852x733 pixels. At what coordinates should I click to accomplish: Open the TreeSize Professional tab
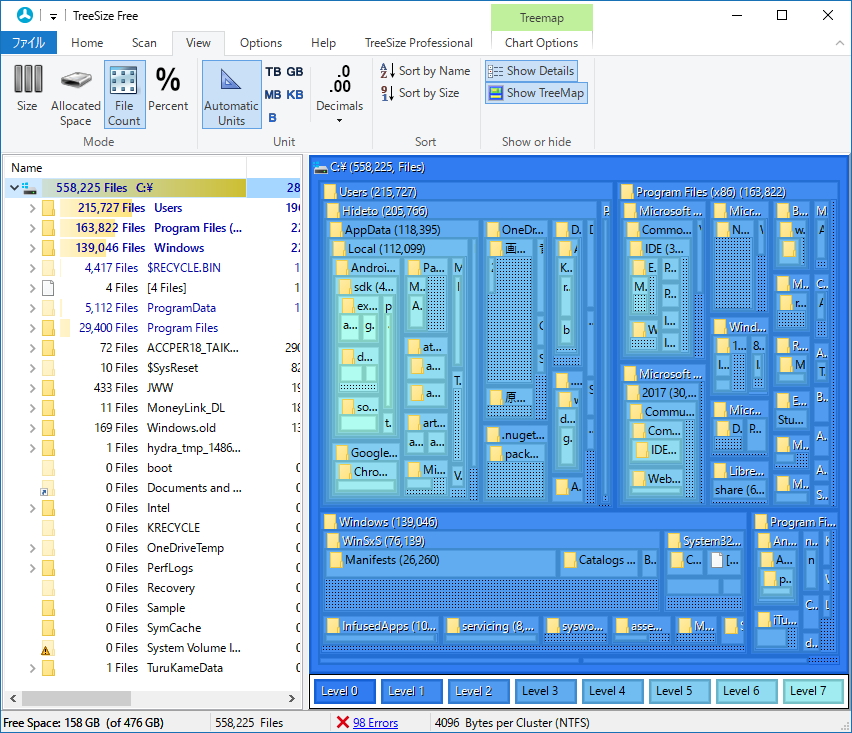pyautogui.click(x=418, y=43)
